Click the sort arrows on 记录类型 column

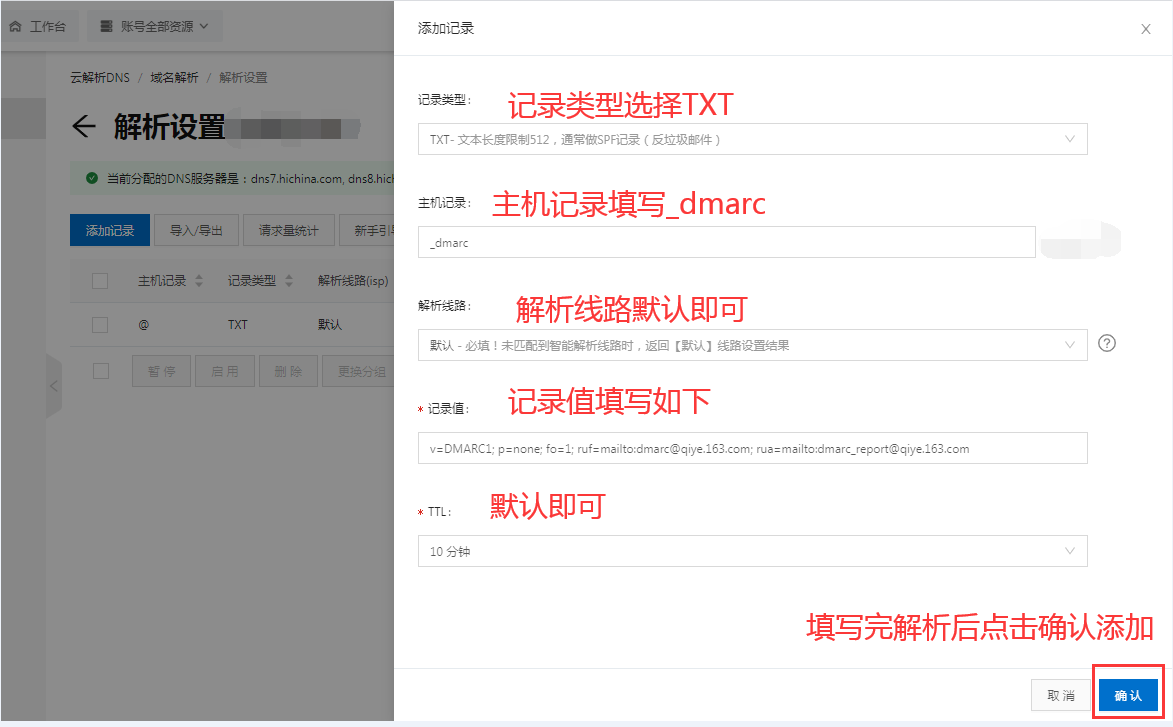pos(288,281)
